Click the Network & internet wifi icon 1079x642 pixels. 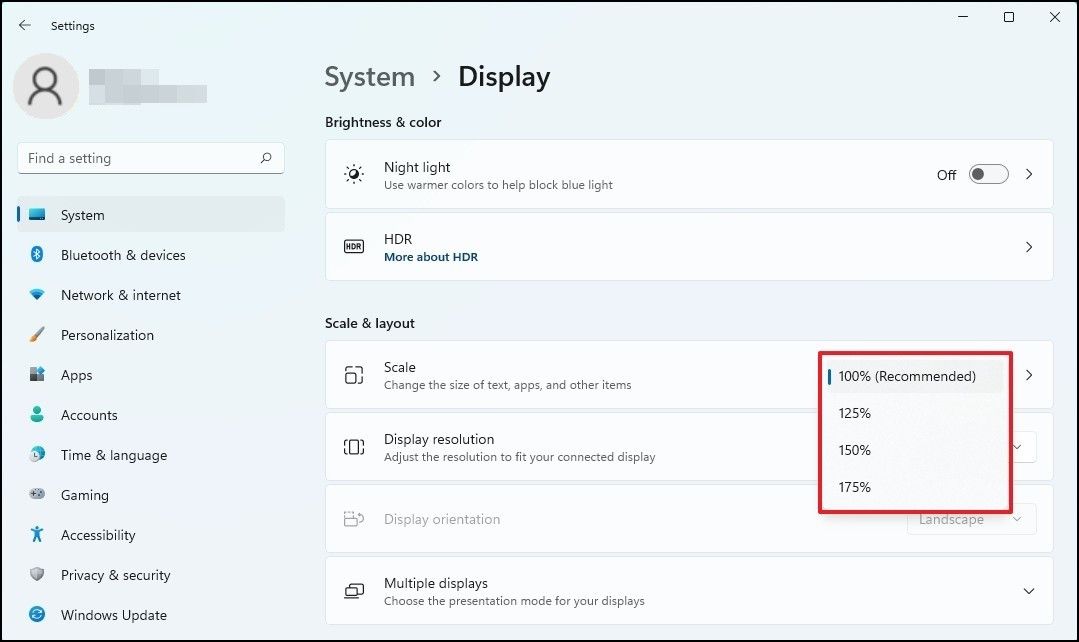coord(37,295)
